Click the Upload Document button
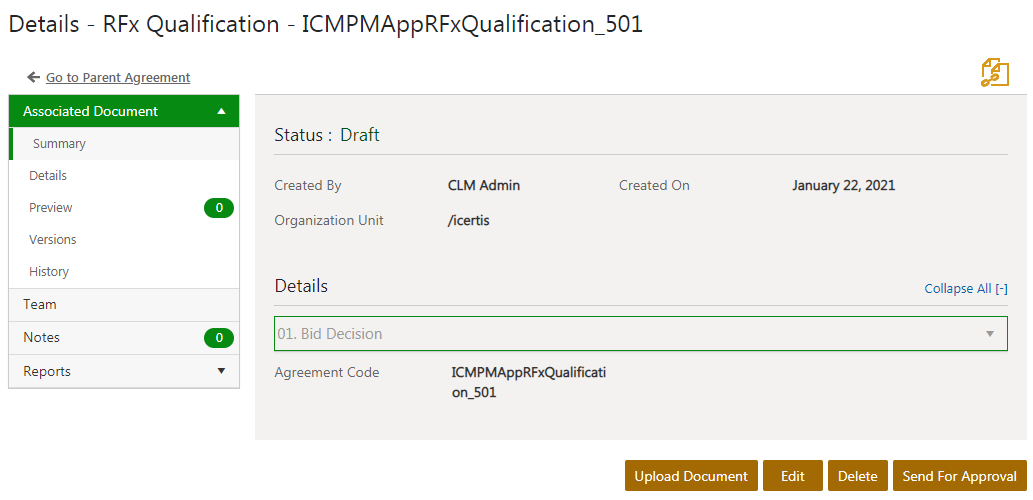Image resolution: width=1033 pixels, height=500 pixels. [x=691, y=476]
